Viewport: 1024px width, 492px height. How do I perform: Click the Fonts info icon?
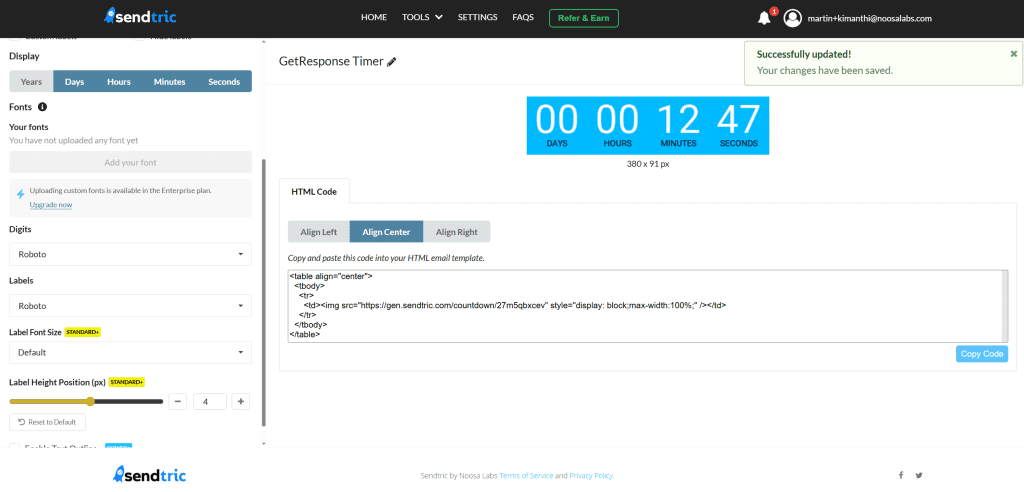click(x=42, y=107)
